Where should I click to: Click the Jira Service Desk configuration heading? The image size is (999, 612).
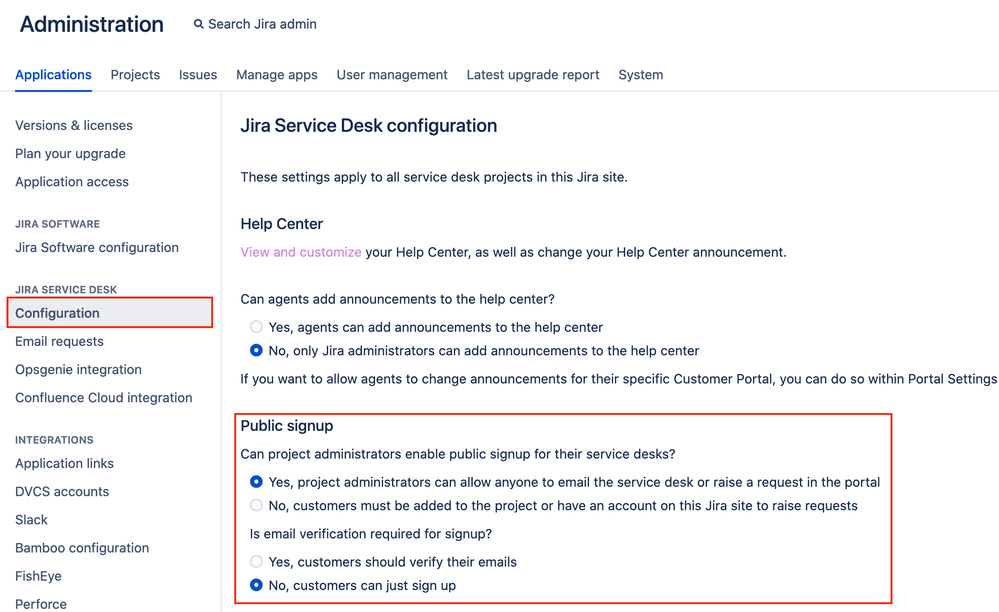pos(368,125)
